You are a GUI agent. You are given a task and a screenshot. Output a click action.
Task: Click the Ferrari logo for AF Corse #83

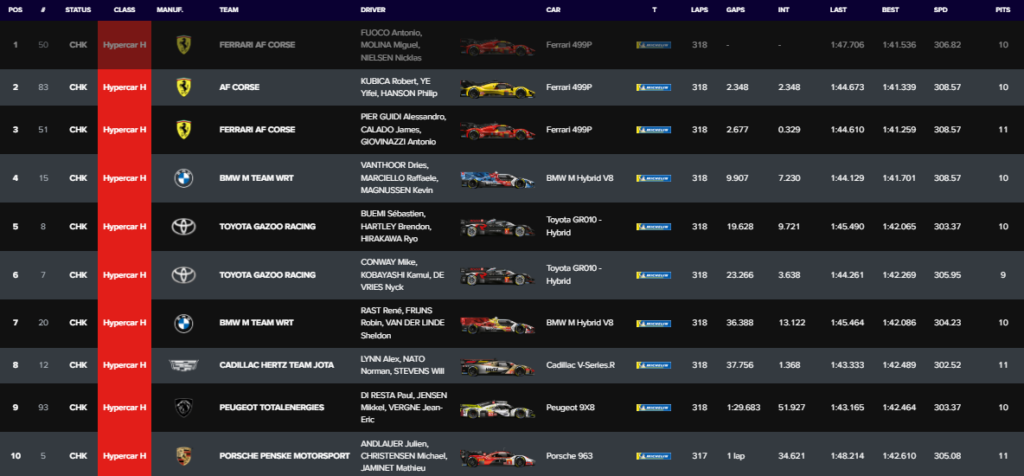(184, 87)
